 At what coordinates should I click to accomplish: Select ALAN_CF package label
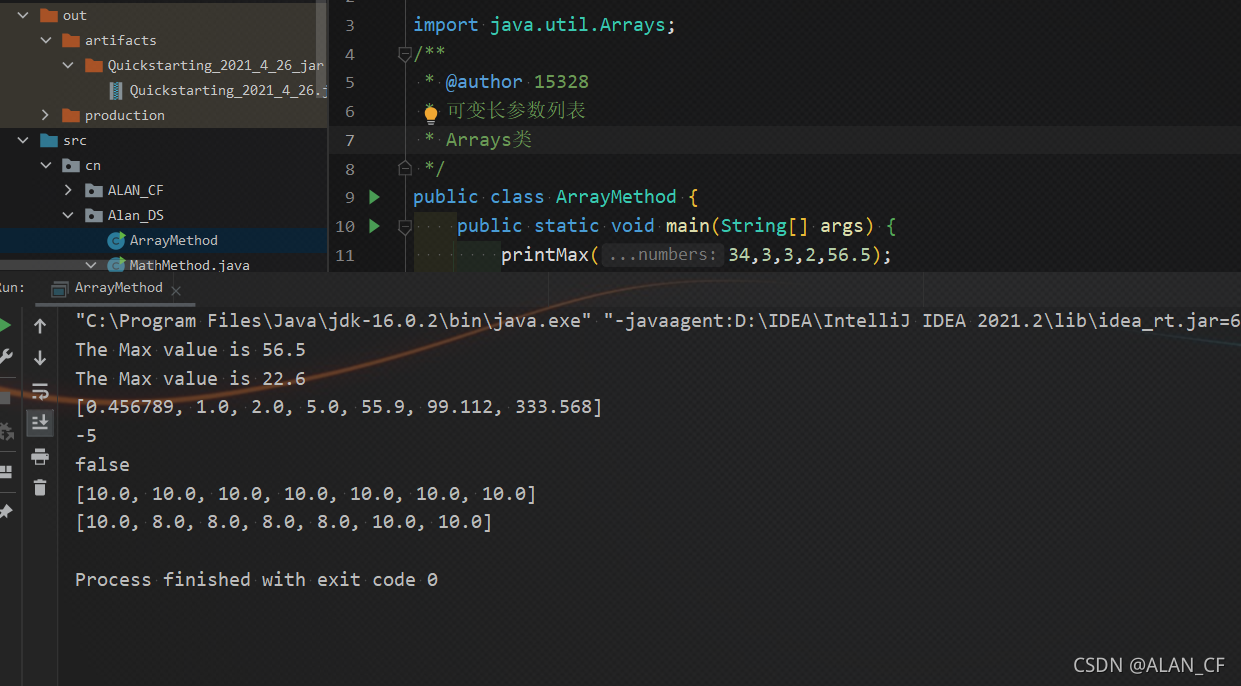136,190
